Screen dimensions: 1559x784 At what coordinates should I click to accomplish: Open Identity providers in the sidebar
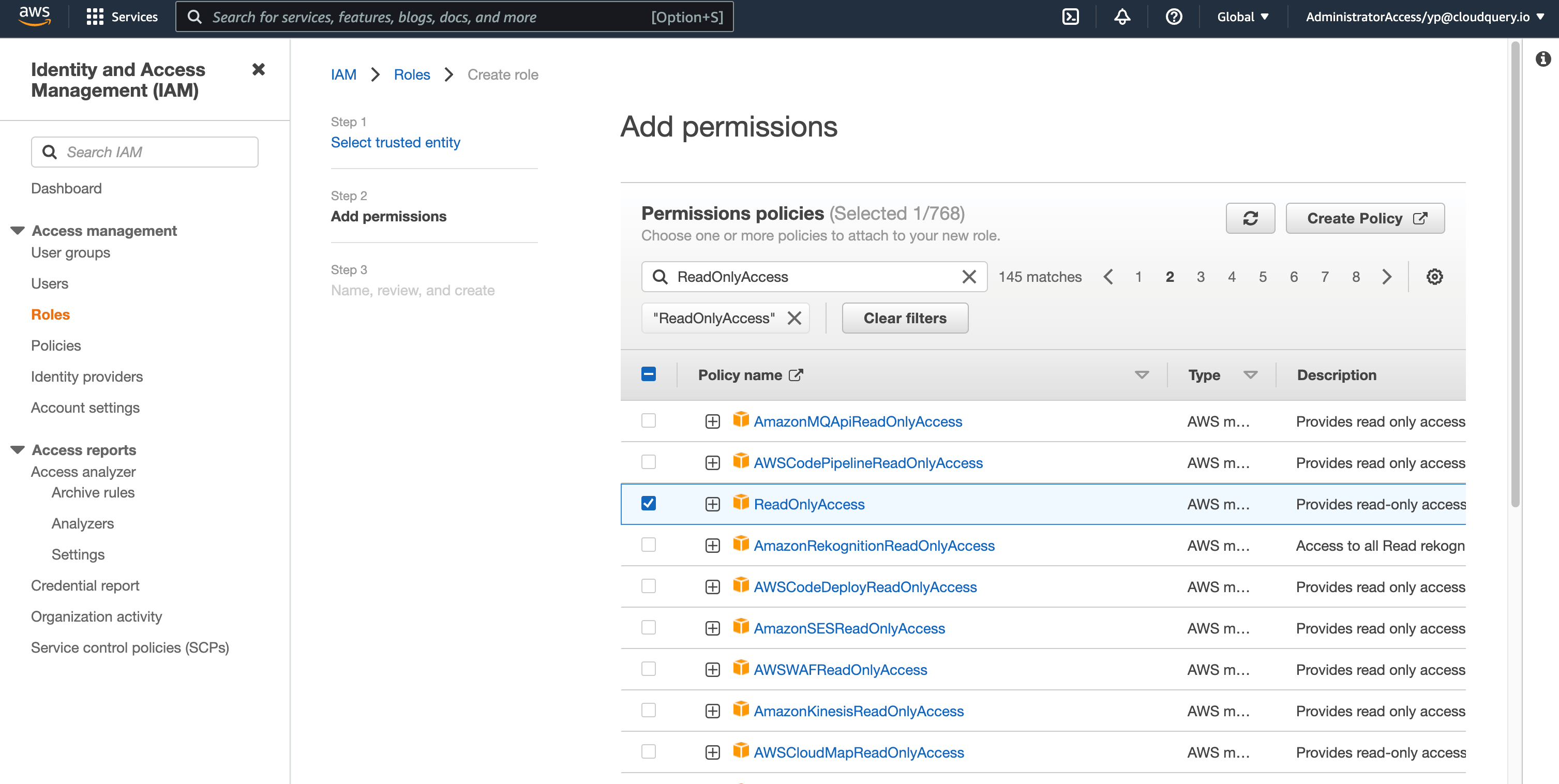point(86,376)
